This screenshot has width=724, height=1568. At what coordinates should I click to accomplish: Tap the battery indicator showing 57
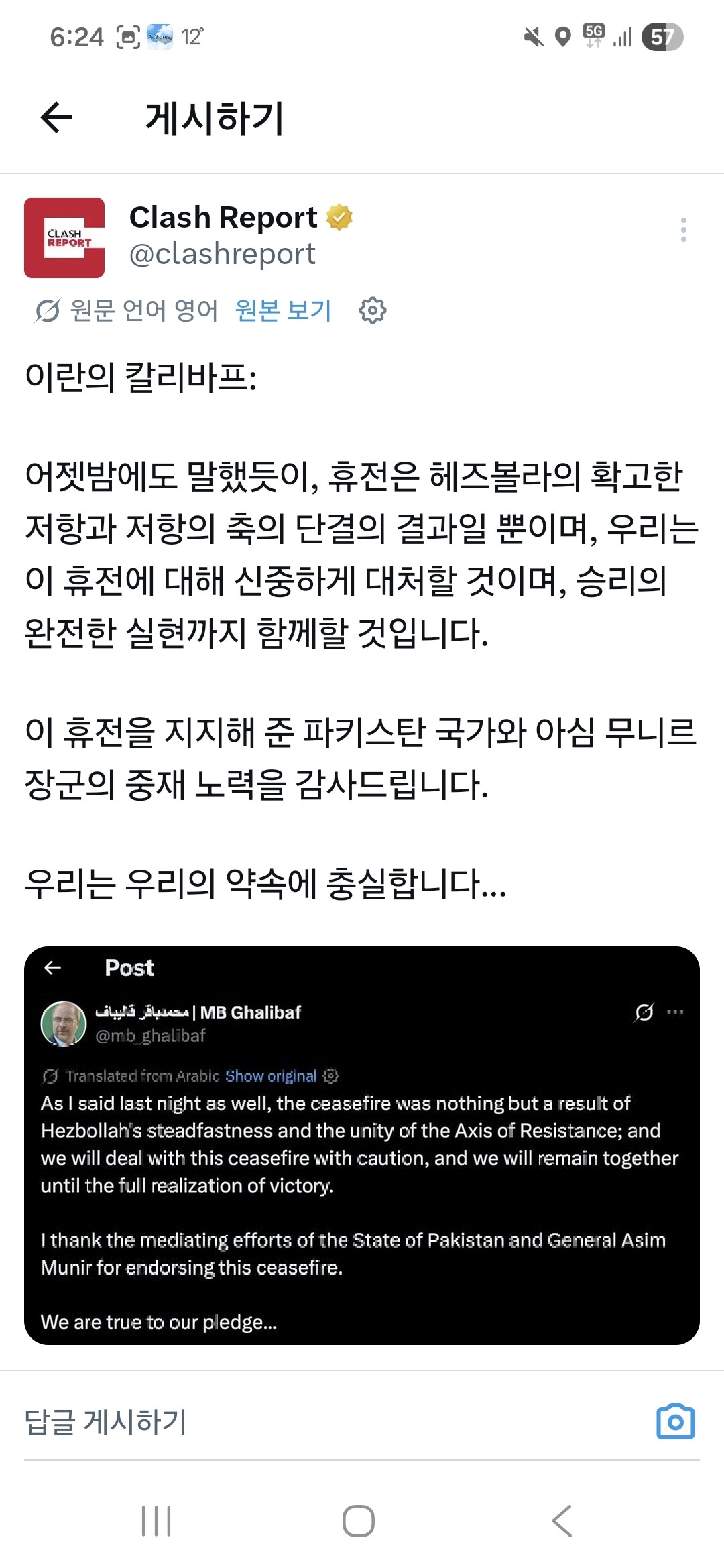(x=662, y=37)
